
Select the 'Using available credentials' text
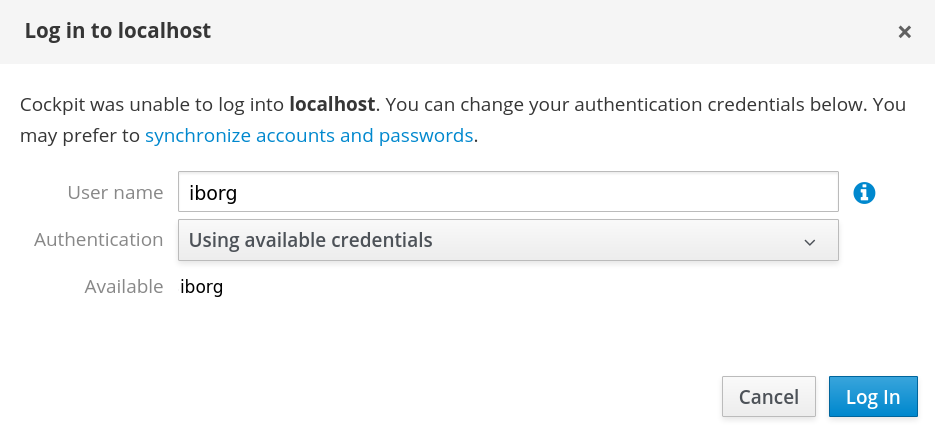pyautogui.click(x=310, y=240)
